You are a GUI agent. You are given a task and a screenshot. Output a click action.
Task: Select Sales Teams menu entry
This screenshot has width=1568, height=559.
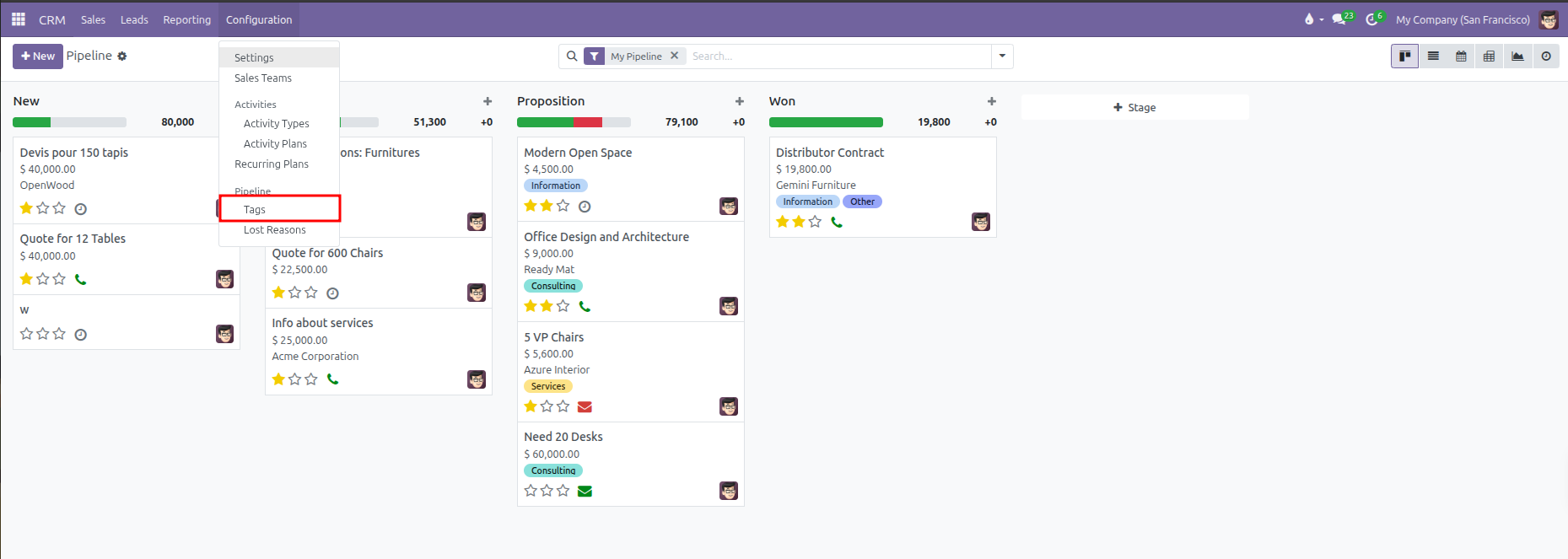coord(279,78)
